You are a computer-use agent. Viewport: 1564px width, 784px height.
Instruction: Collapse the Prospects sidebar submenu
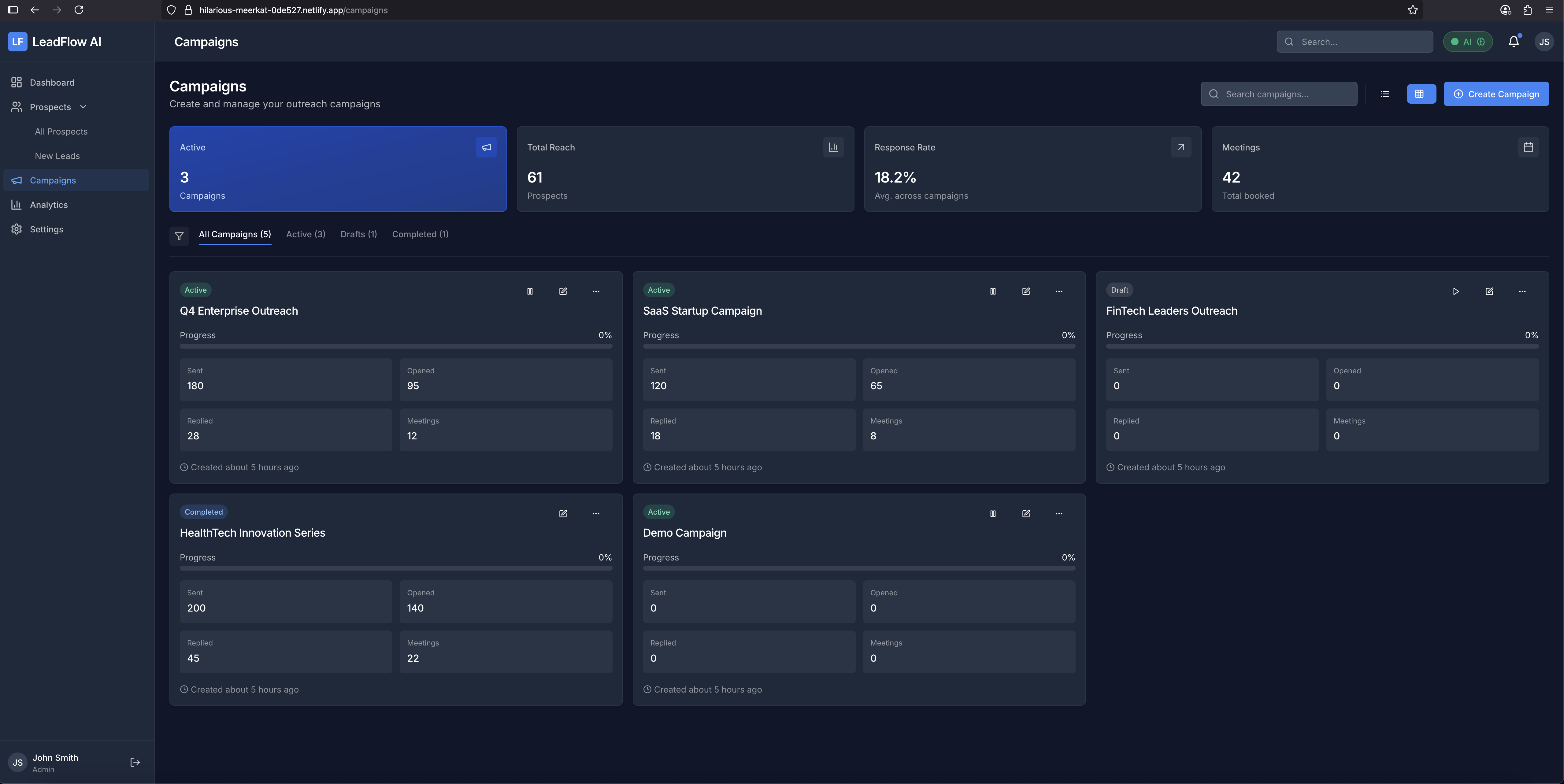(83, 107)
